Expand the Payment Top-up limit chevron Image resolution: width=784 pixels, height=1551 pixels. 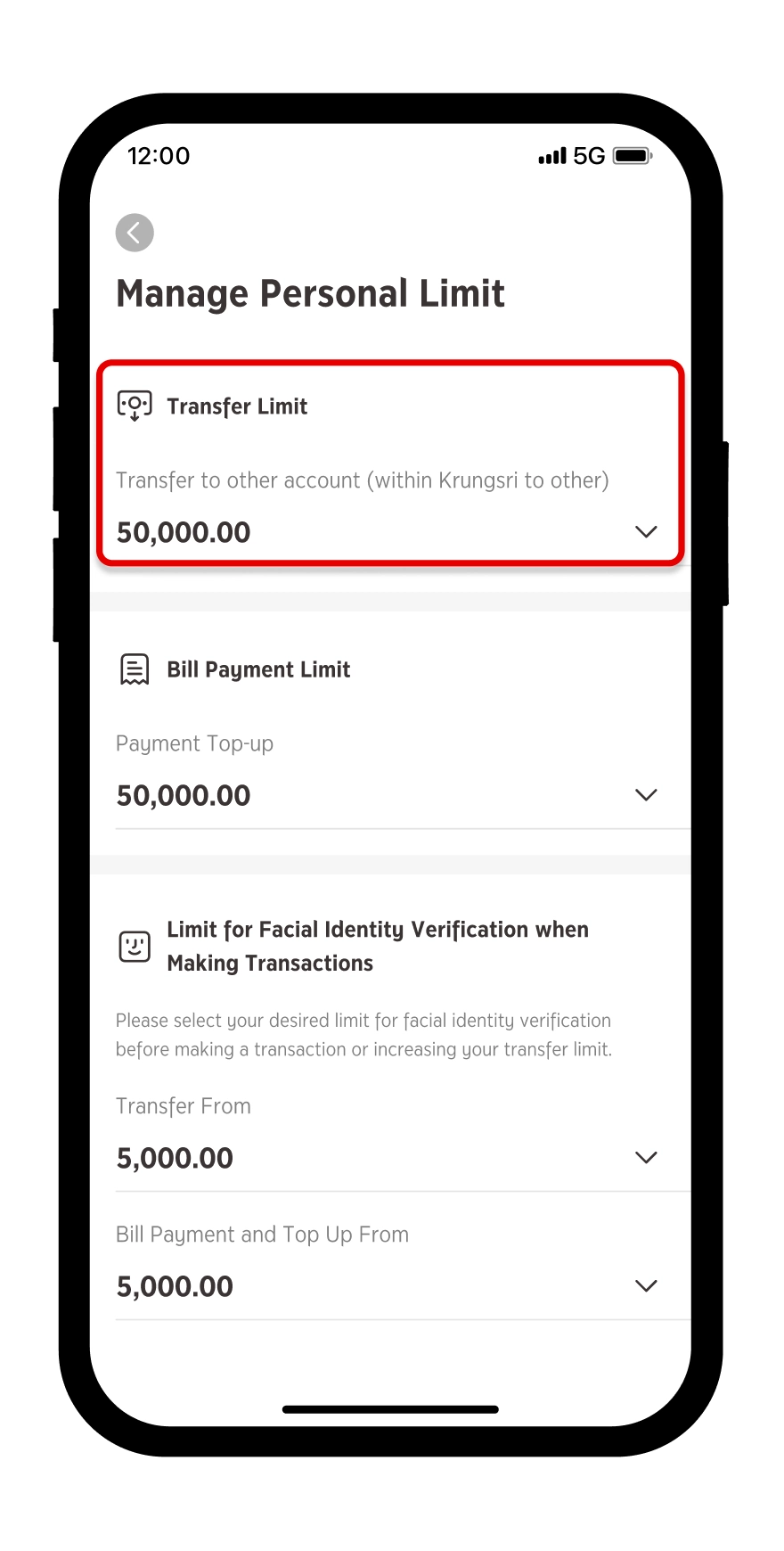click(x=646, y=794)
